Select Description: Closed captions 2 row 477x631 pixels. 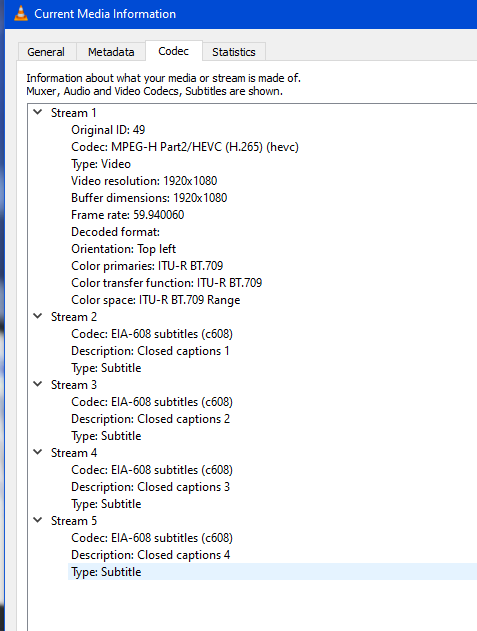coord(151,419)
